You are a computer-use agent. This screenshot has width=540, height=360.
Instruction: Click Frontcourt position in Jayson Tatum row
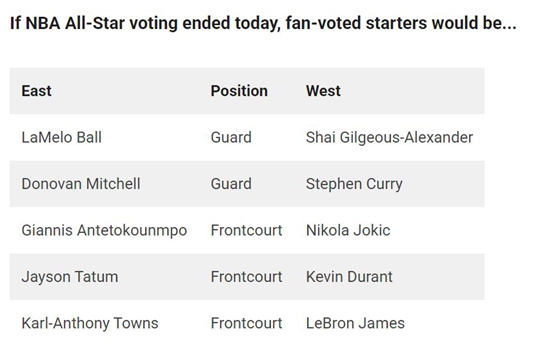(246, 277)
